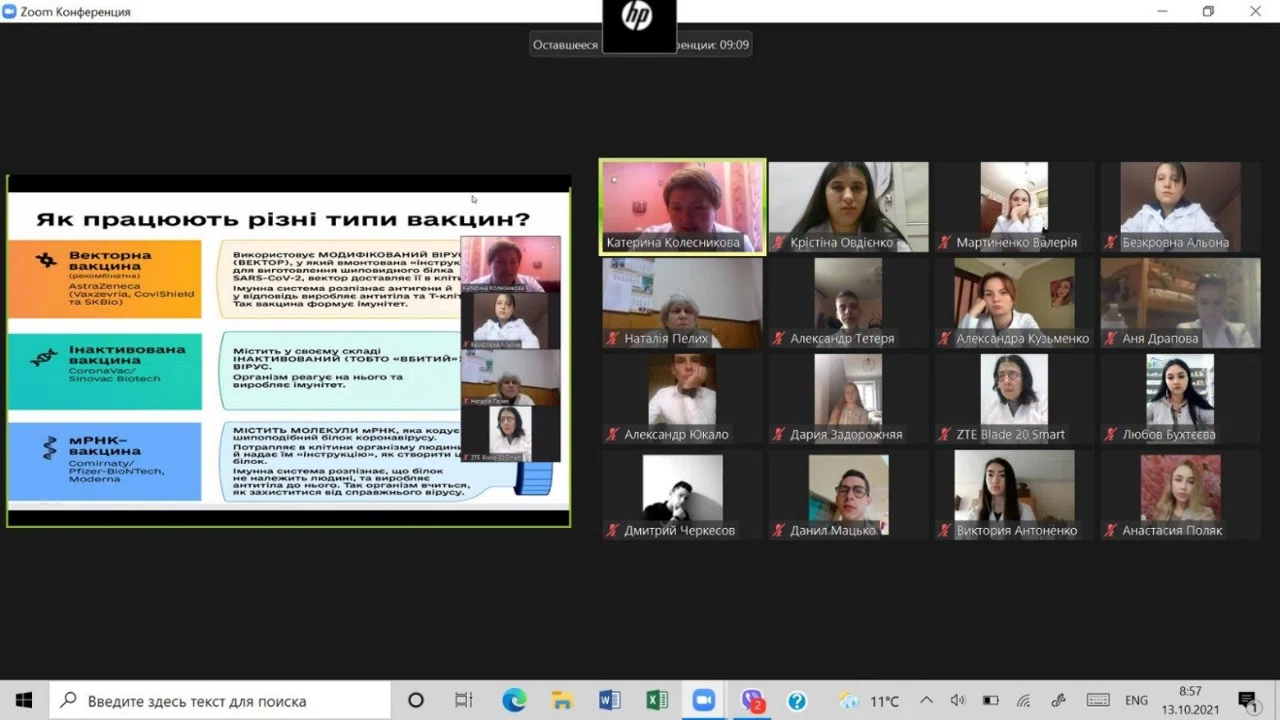
Task: Click the name label Анастасия Поляк
Action: (1172, 530)
